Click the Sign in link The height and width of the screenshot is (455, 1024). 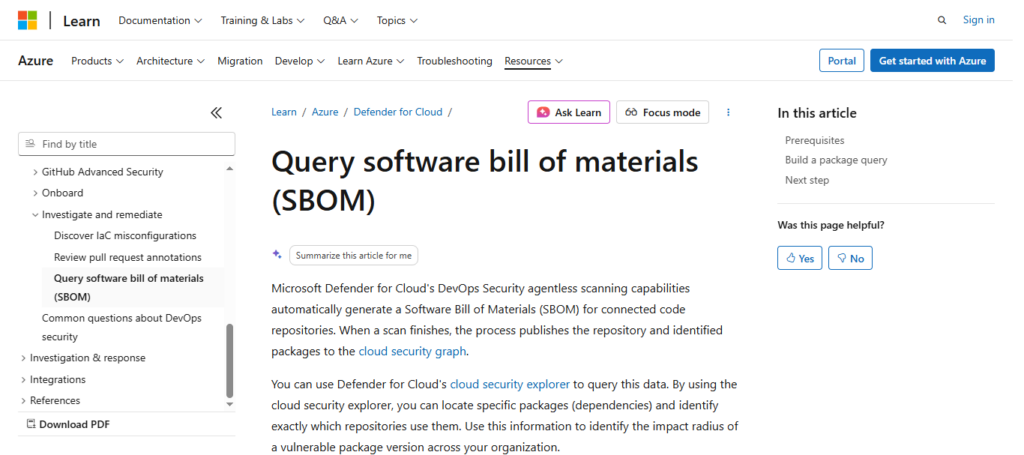[978, 20]
